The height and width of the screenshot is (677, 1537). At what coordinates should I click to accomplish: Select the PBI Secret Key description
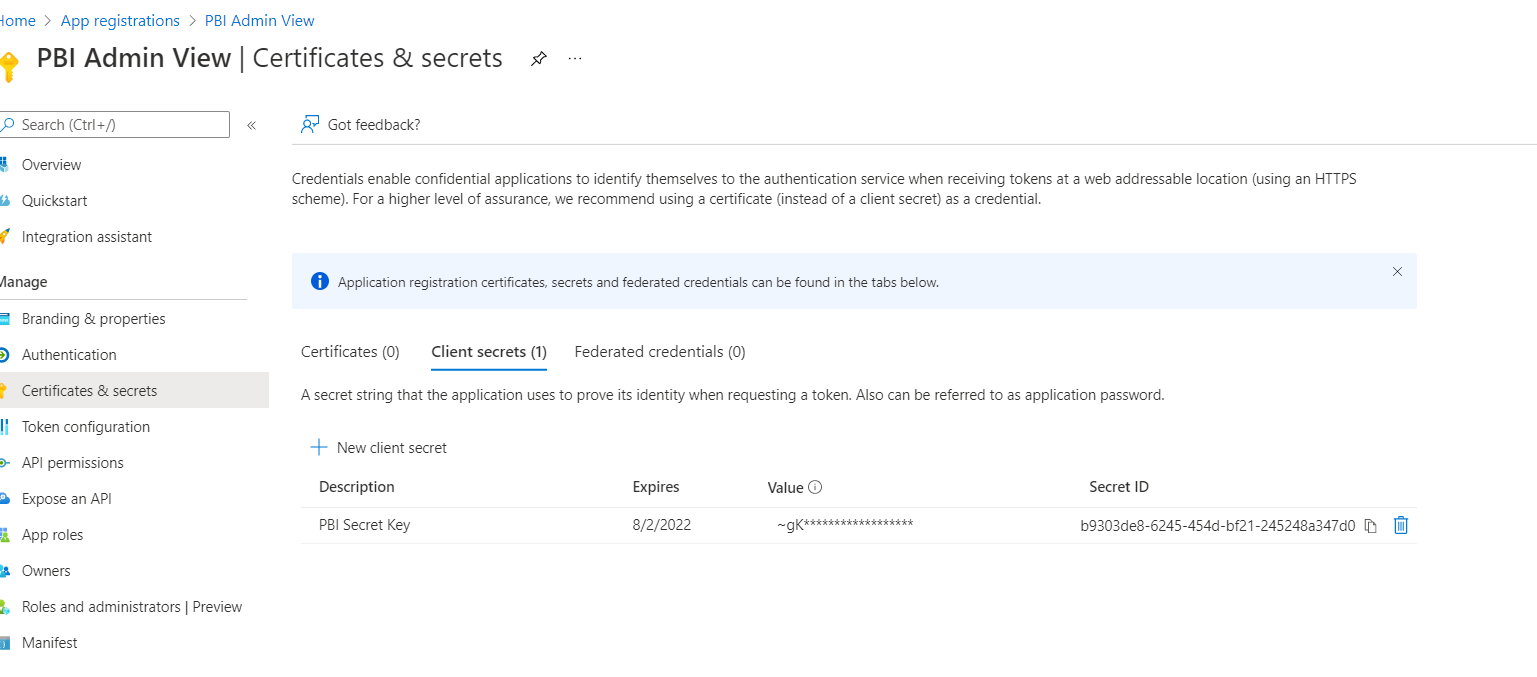point(364,525)
